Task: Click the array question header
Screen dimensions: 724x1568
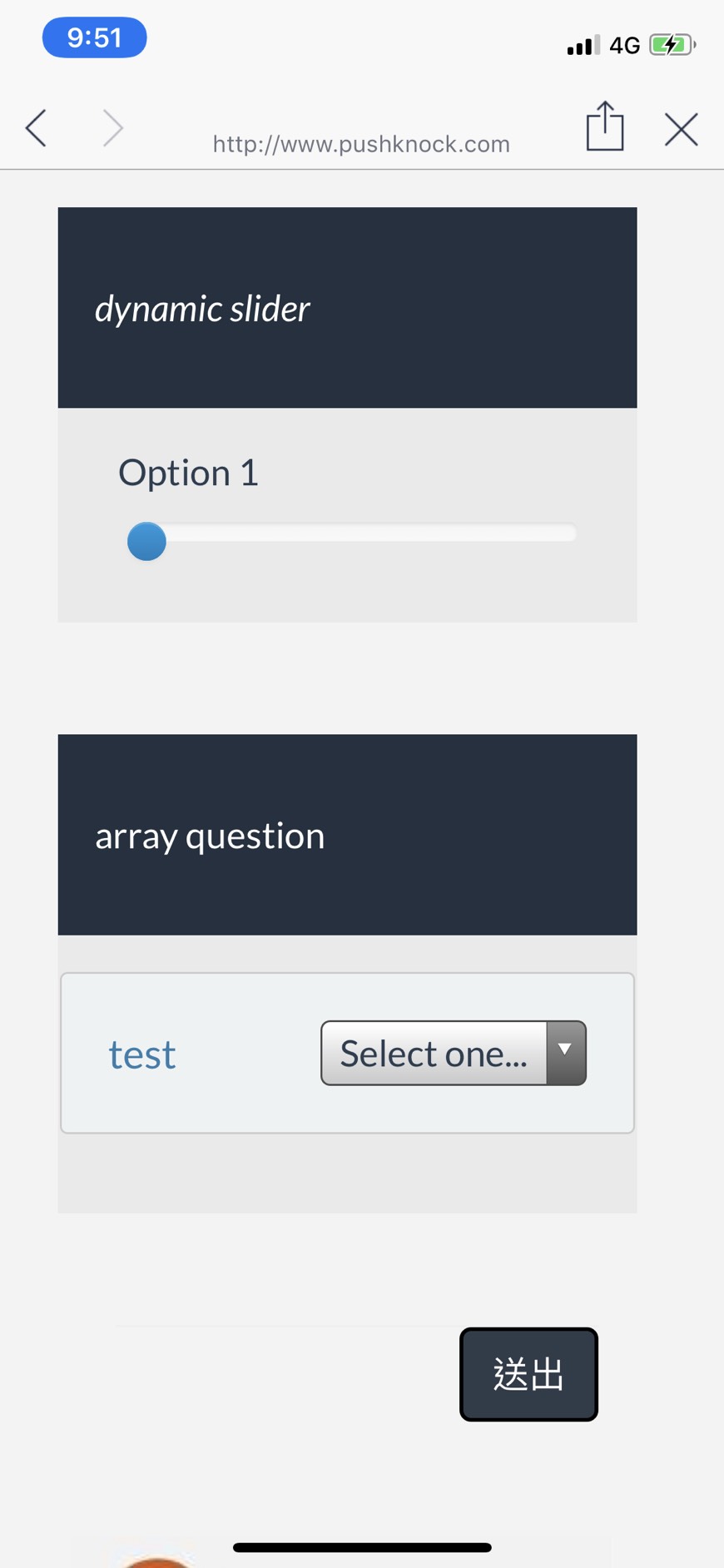Action: pyautogui.click(x=347, y=835)
